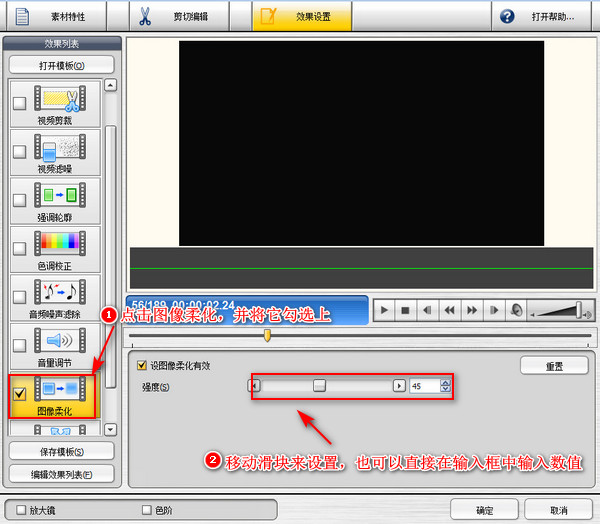Viewport: 600px width, 524px height.
Task: Enable the 色阶 levels checkbox
Action: (x=147, y=510)
